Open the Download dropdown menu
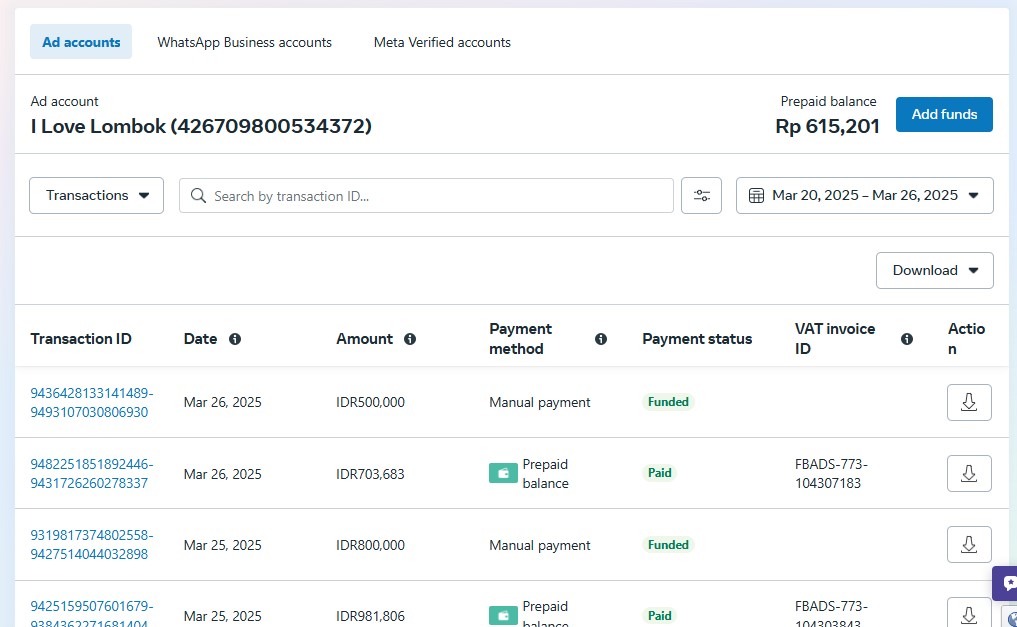 click(x=934, y=270)
